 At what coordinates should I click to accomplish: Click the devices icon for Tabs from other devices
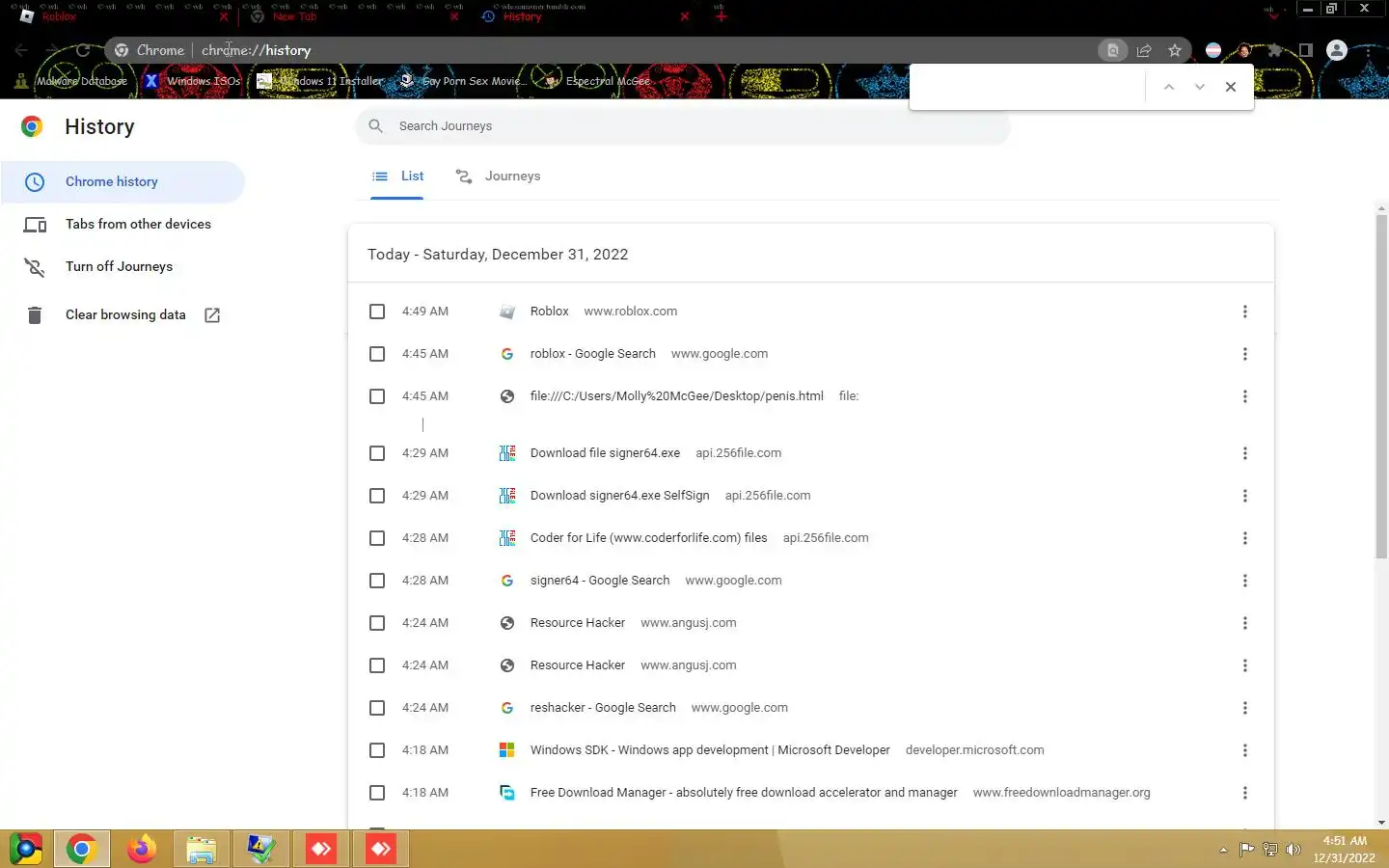coord(35,225)
